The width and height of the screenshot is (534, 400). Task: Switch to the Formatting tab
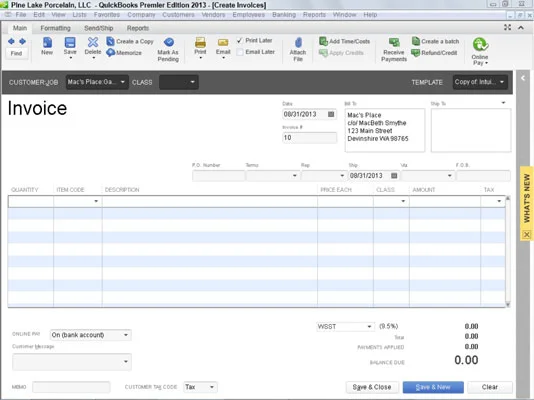[x=56, y=28]
